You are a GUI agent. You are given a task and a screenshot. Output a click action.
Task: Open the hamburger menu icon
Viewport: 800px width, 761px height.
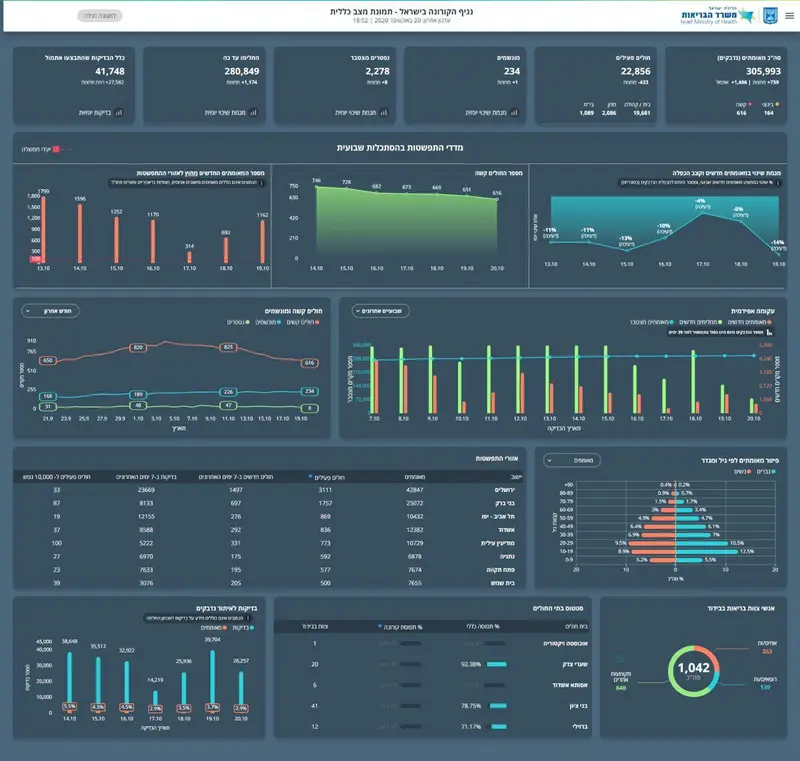tap(789, 16)
